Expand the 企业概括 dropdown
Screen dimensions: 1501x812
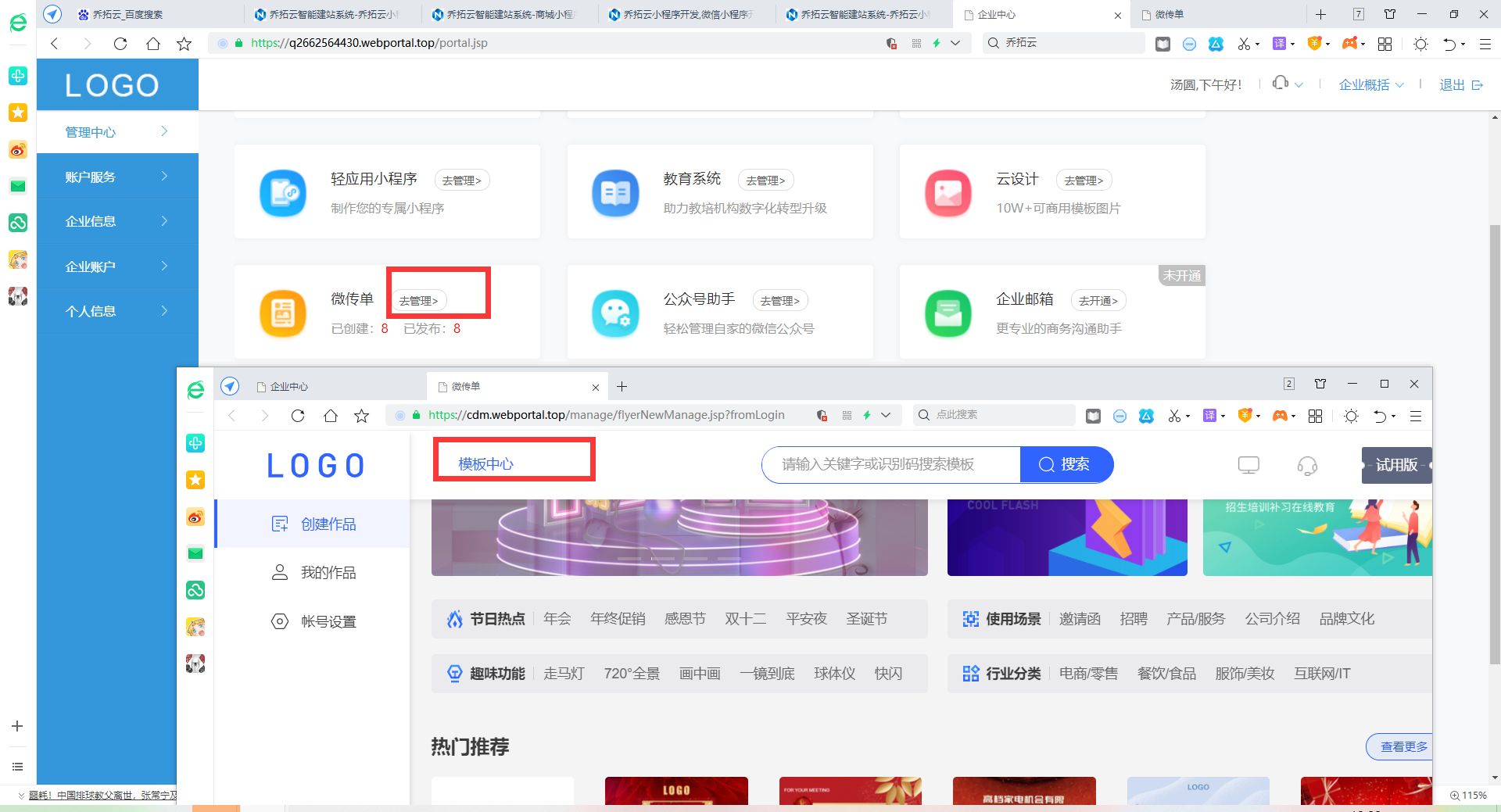point(1371,84)
